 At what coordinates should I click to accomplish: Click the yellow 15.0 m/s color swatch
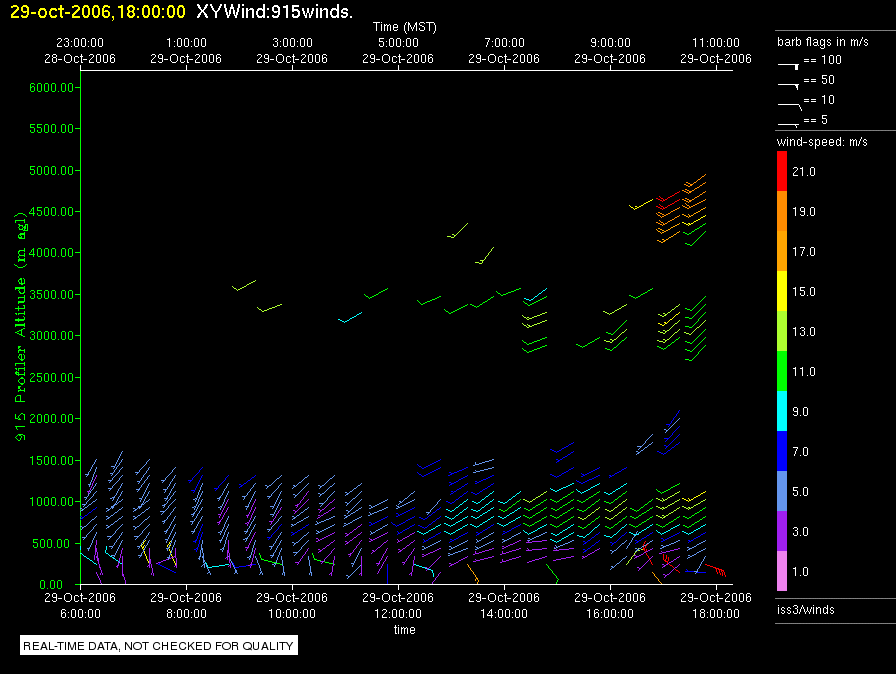tap(782, 291)
